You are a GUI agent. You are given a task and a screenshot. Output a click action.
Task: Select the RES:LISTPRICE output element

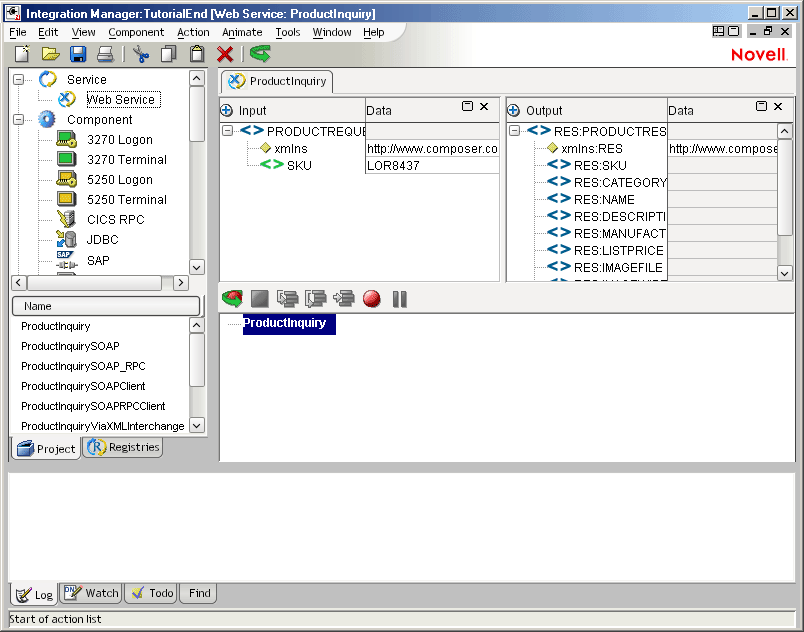tap(618, 251)
